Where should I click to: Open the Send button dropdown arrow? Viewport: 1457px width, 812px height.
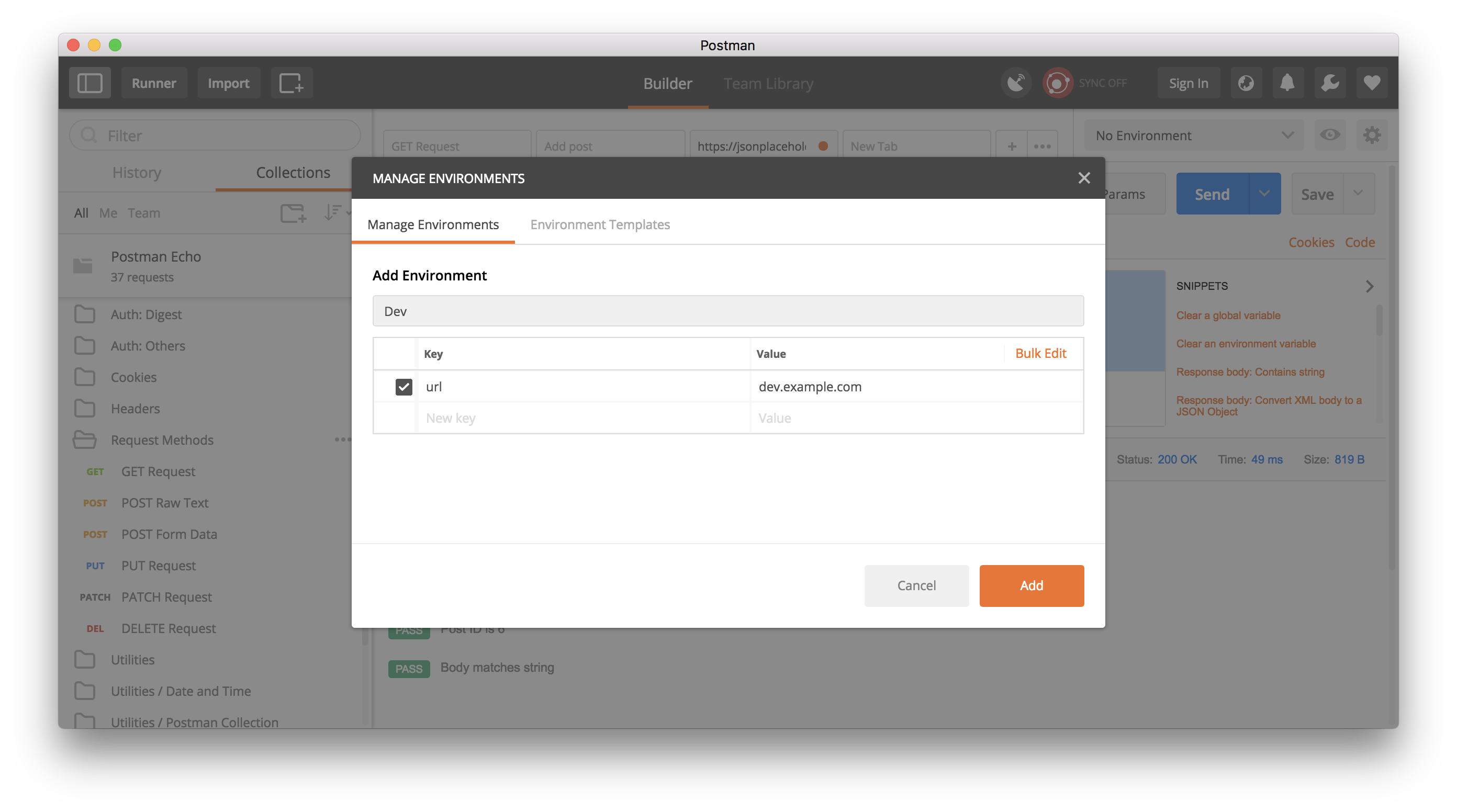click(x=1264, y=194)
